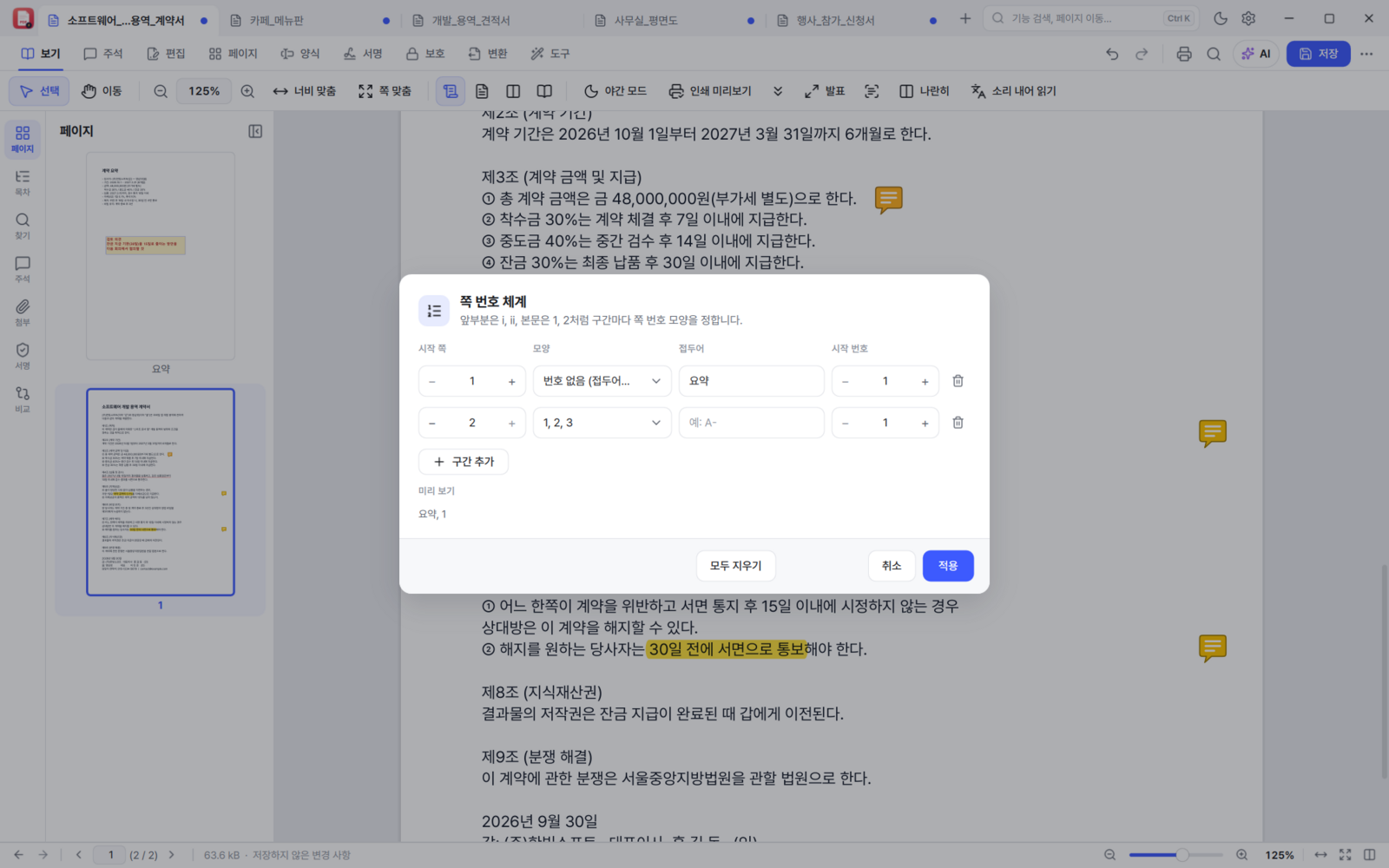
Task: Open the 첨부 attachments sidebar panel
Action: [x=23, y=312]
